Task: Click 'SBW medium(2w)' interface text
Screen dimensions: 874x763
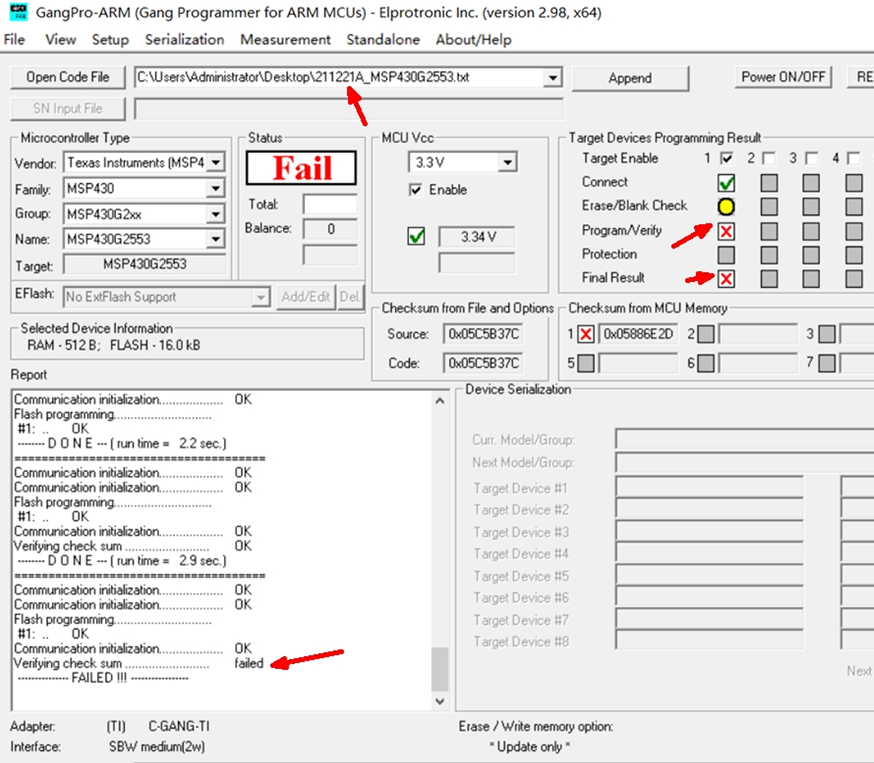Action: point(157,747)
